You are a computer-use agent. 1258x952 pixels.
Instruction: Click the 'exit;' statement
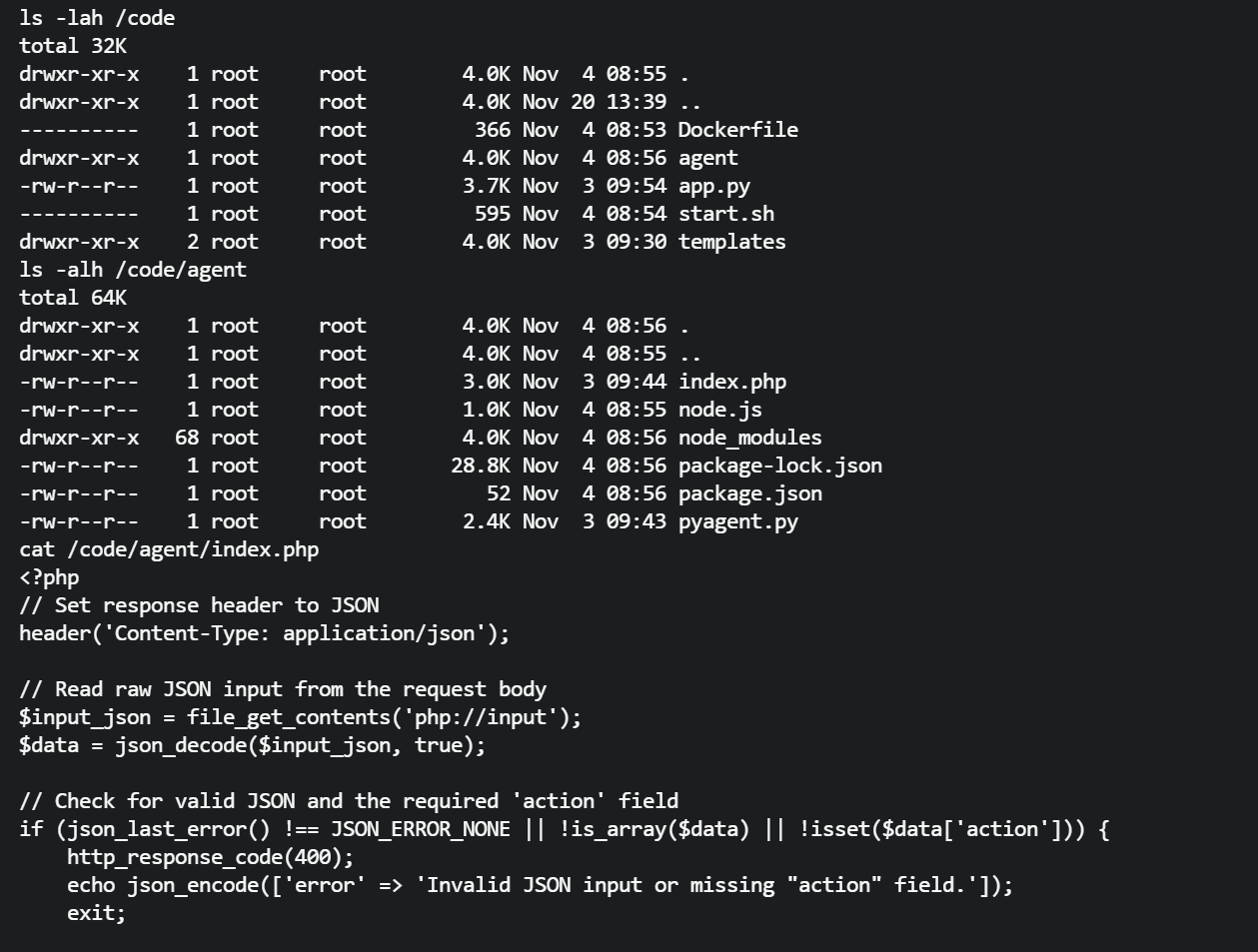96,913
